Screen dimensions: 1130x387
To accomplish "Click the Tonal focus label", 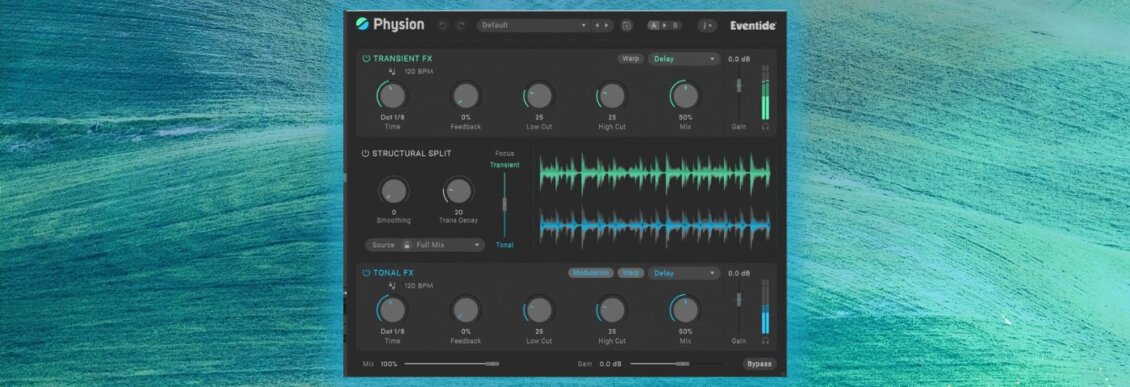I will pos(504,245).
